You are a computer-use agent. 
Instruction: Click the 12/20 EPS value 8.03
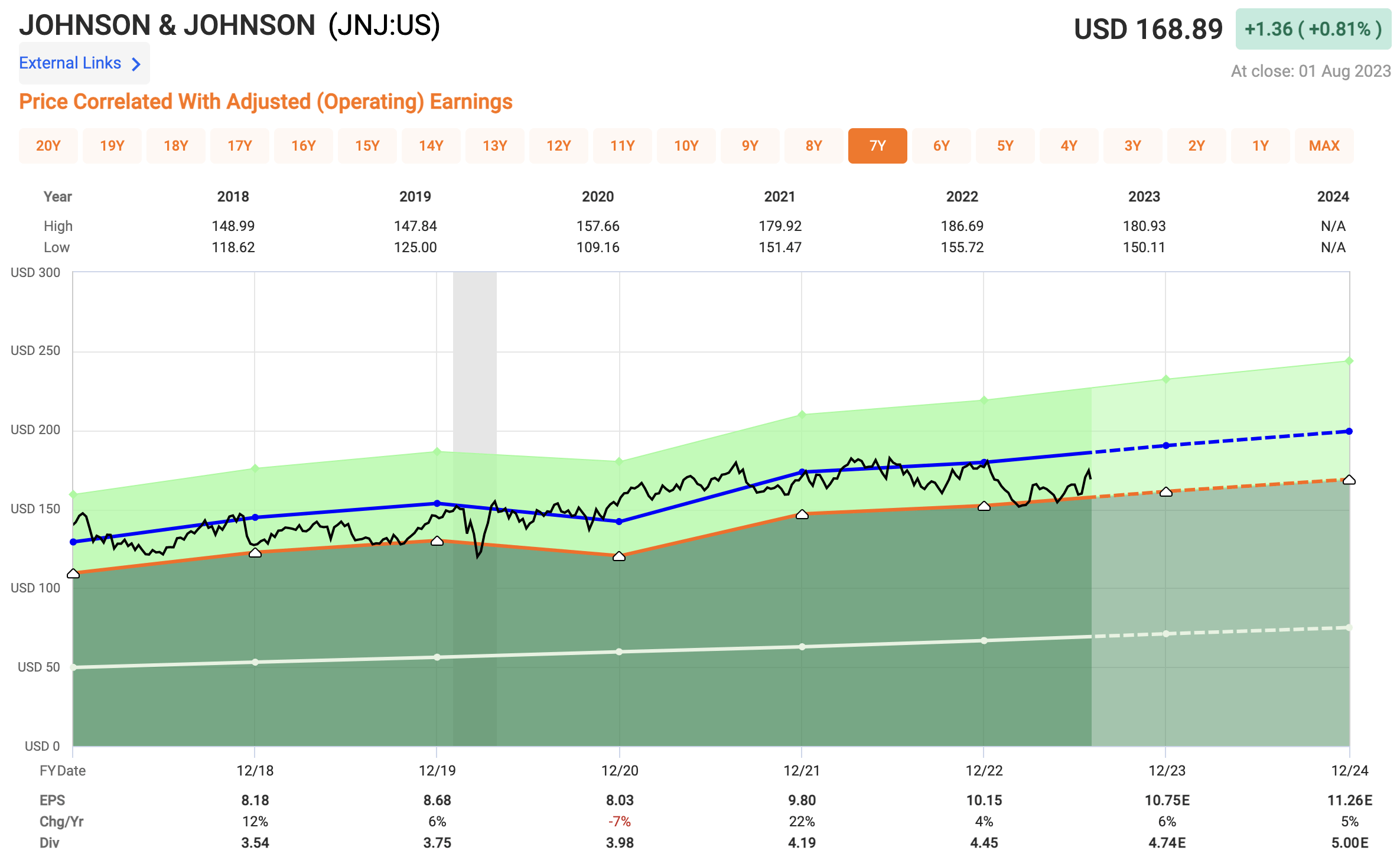(620, 800)
